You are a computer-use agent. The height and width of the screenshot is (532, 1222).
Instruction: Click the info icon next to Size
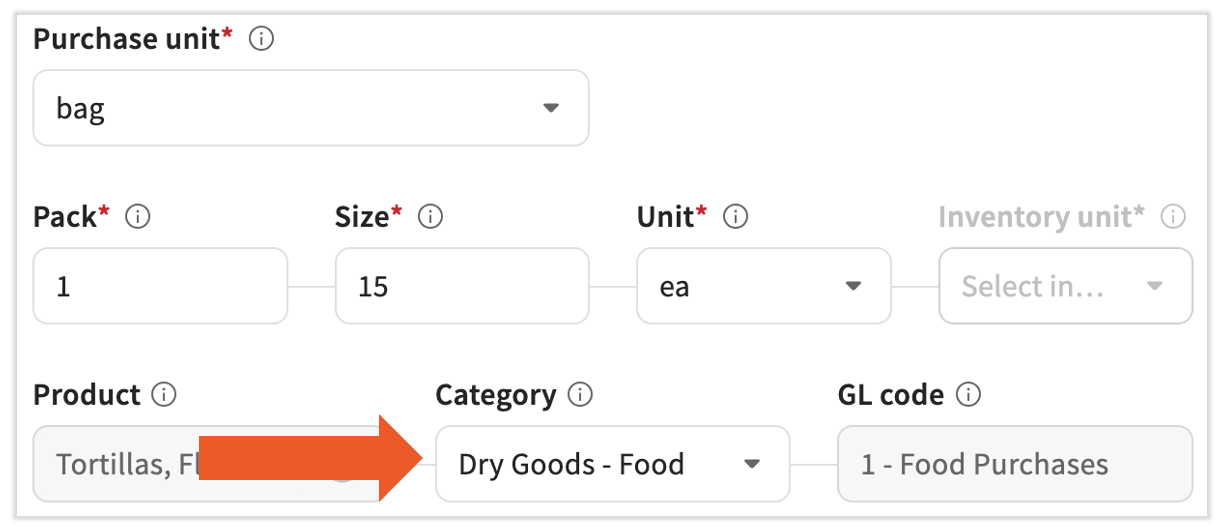[x=431, y=217]
